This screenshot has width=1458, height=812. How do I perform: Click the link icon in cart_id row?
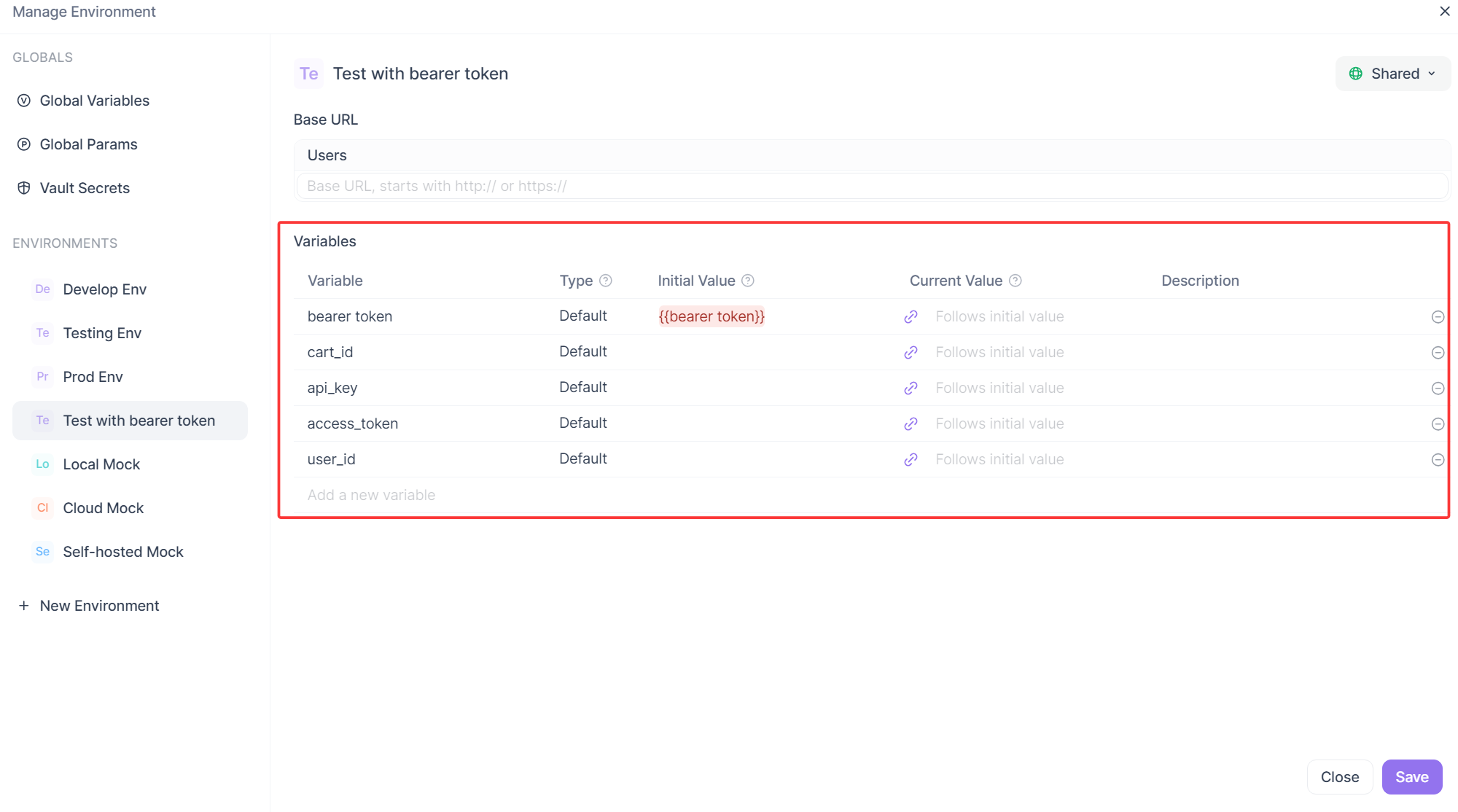911,352
